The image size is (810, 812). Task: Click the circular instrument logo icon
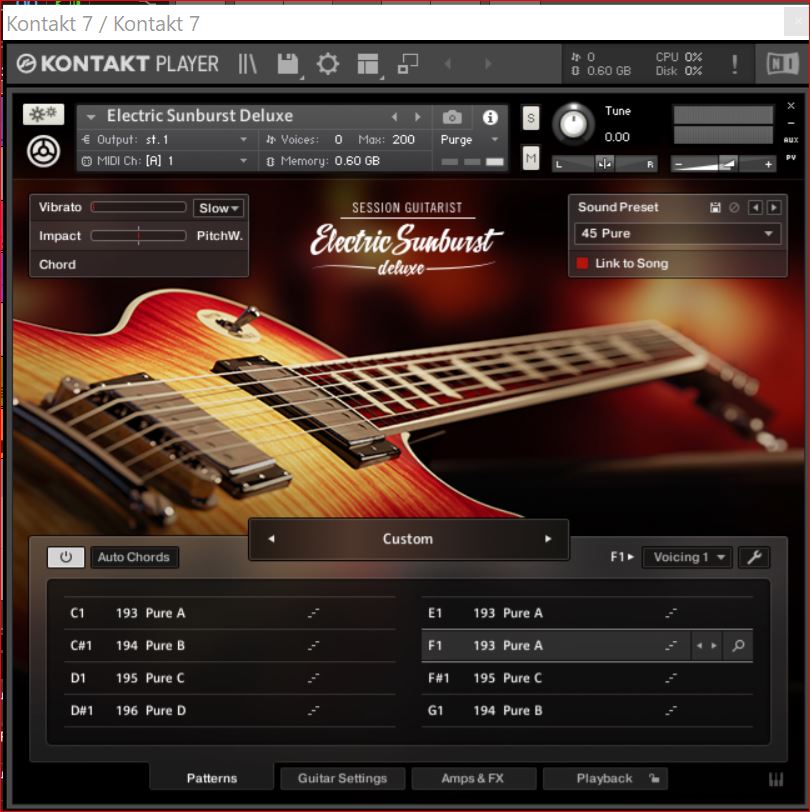click(x=44, y=151)
